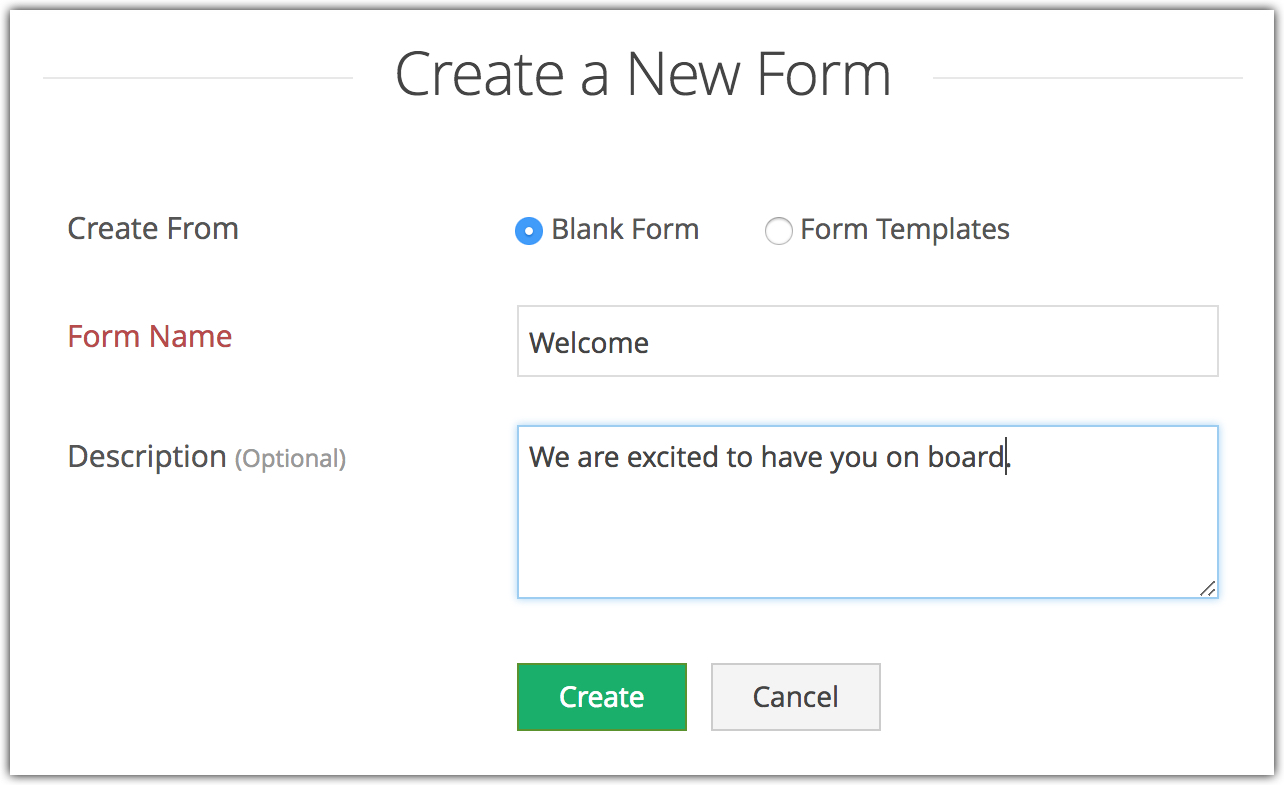Choose the Form Templates radio option
This screenshot has width=1284, height=785.
(x=778, y=231)
